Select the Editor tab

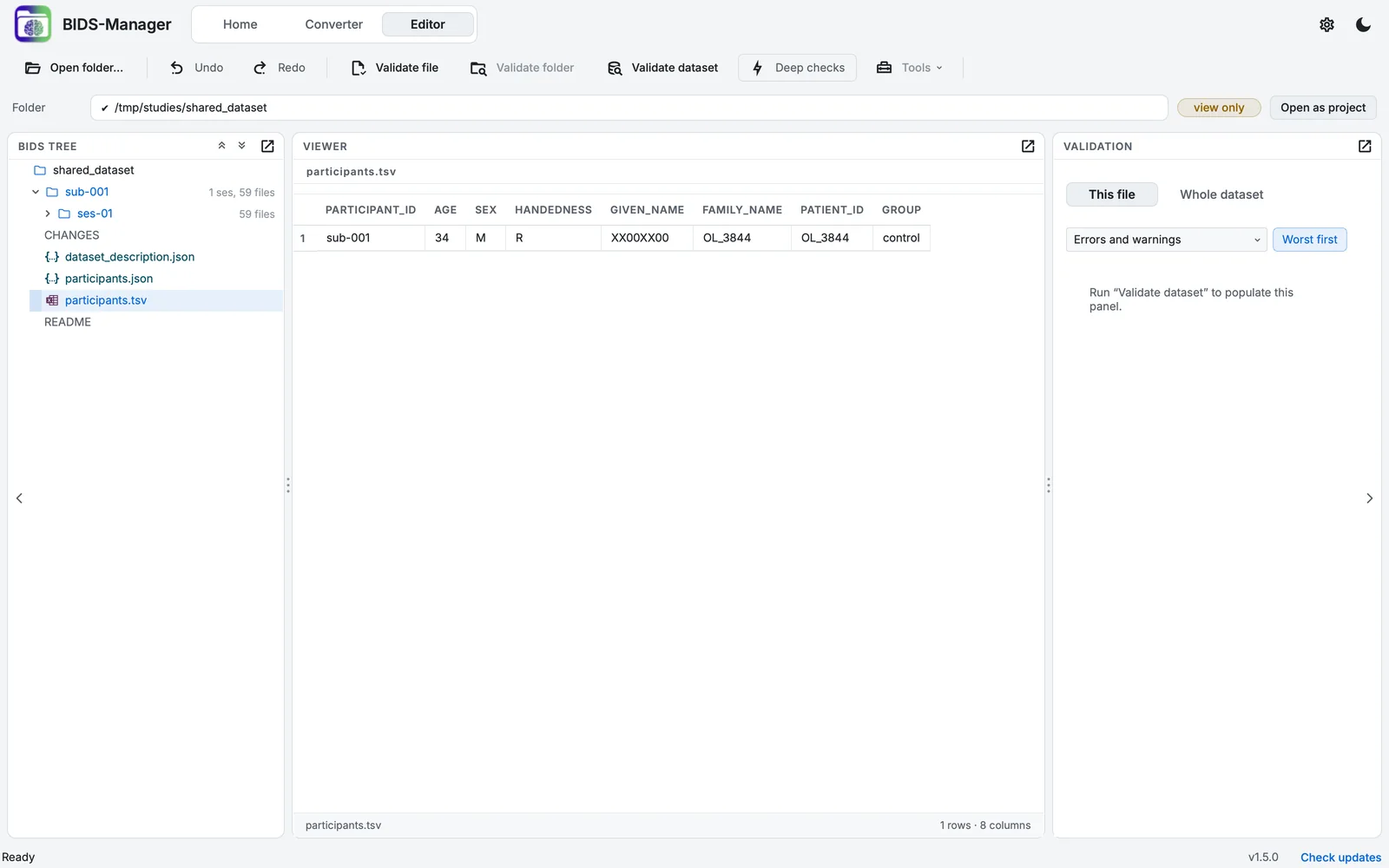pos(428,24)
